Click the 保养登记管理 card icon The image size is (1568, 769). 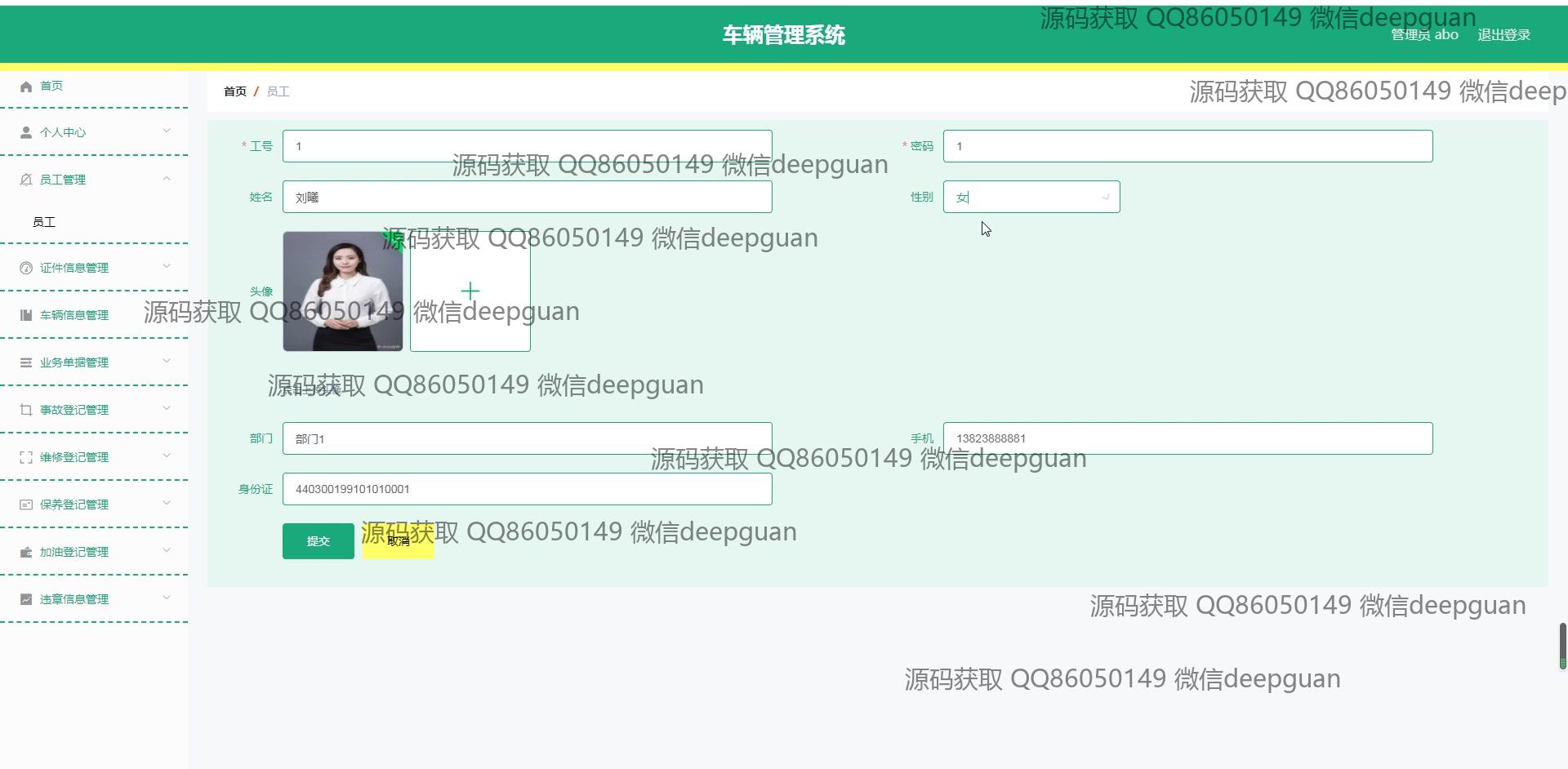coord(26,505)
